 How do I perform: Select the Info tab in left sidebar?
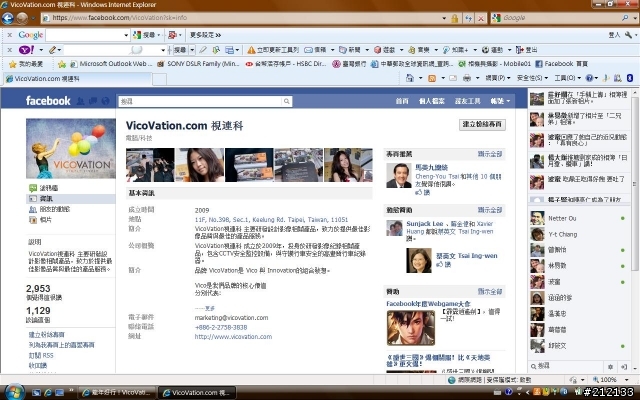70,199
